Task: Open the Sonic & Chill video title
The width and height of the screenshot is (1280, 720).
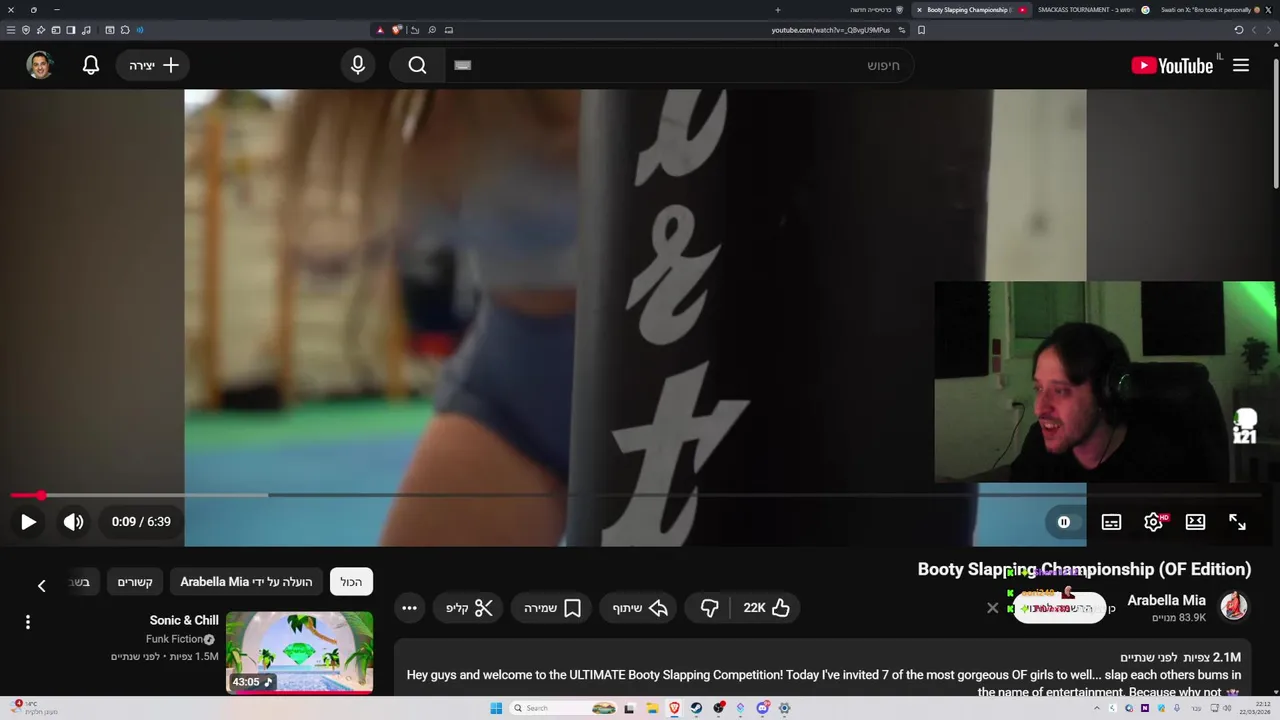Action: click(184, 621)
